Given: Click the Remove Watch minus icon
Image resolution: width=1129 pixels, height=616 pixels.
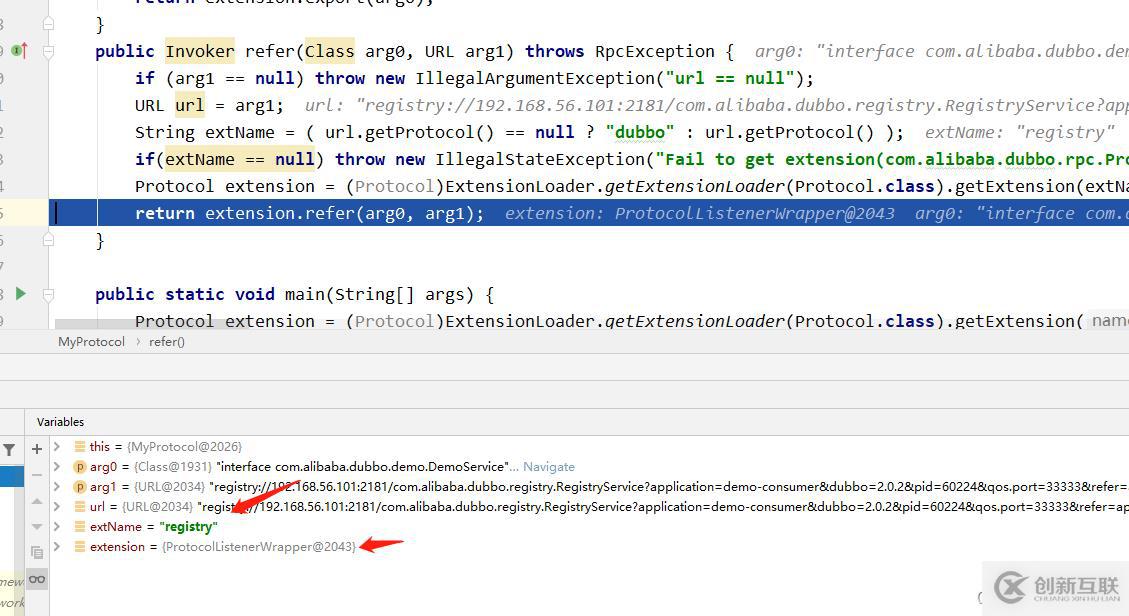Looking at the screenshot, I should click(x=37, y=474).
